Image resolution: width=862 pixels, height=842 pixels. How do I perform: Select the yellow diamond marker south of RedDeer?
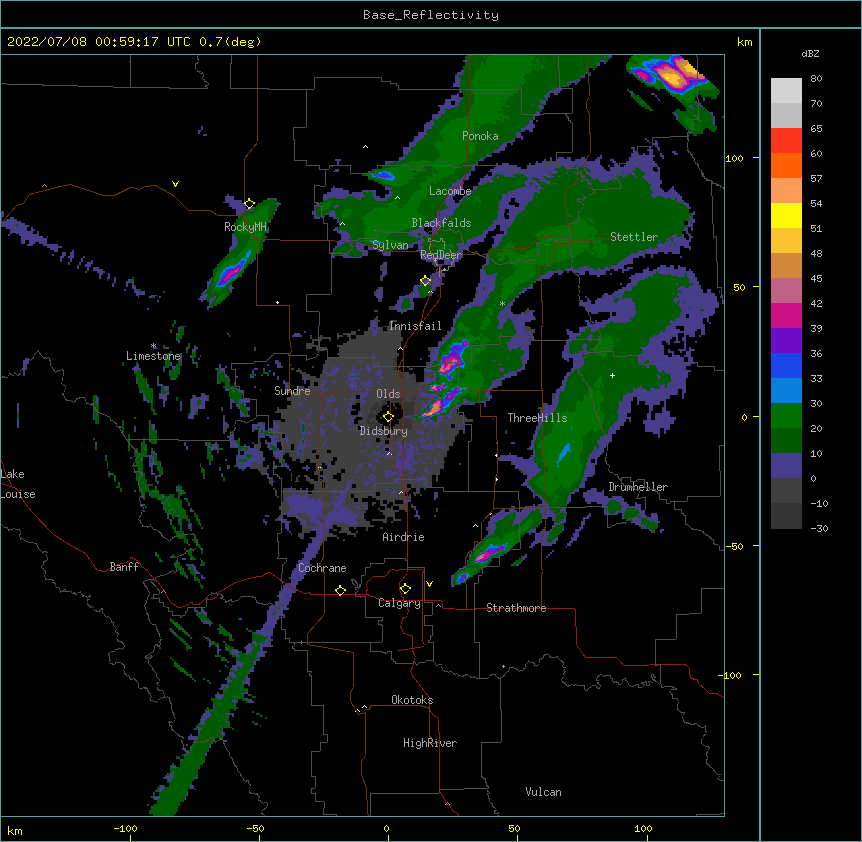click(x=425, y=281)
